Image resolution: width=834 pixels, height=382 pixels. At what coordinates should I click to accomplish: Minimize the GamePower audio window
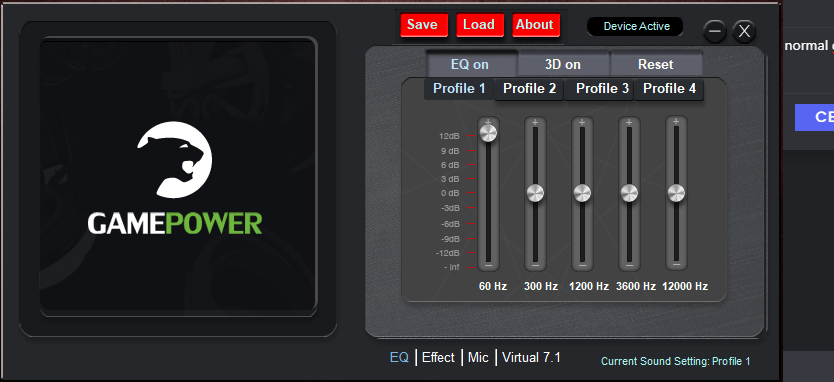click(x=715, y=31)
